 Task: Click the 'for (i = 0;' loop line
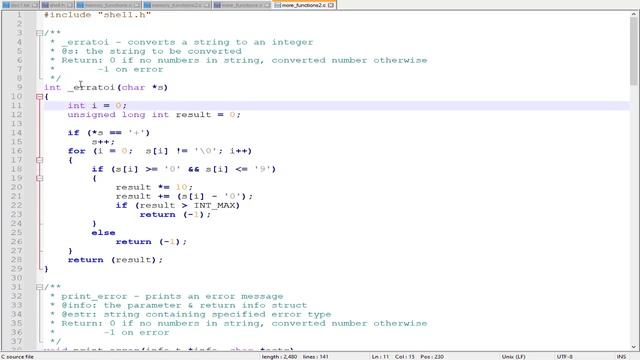(160, 151)
